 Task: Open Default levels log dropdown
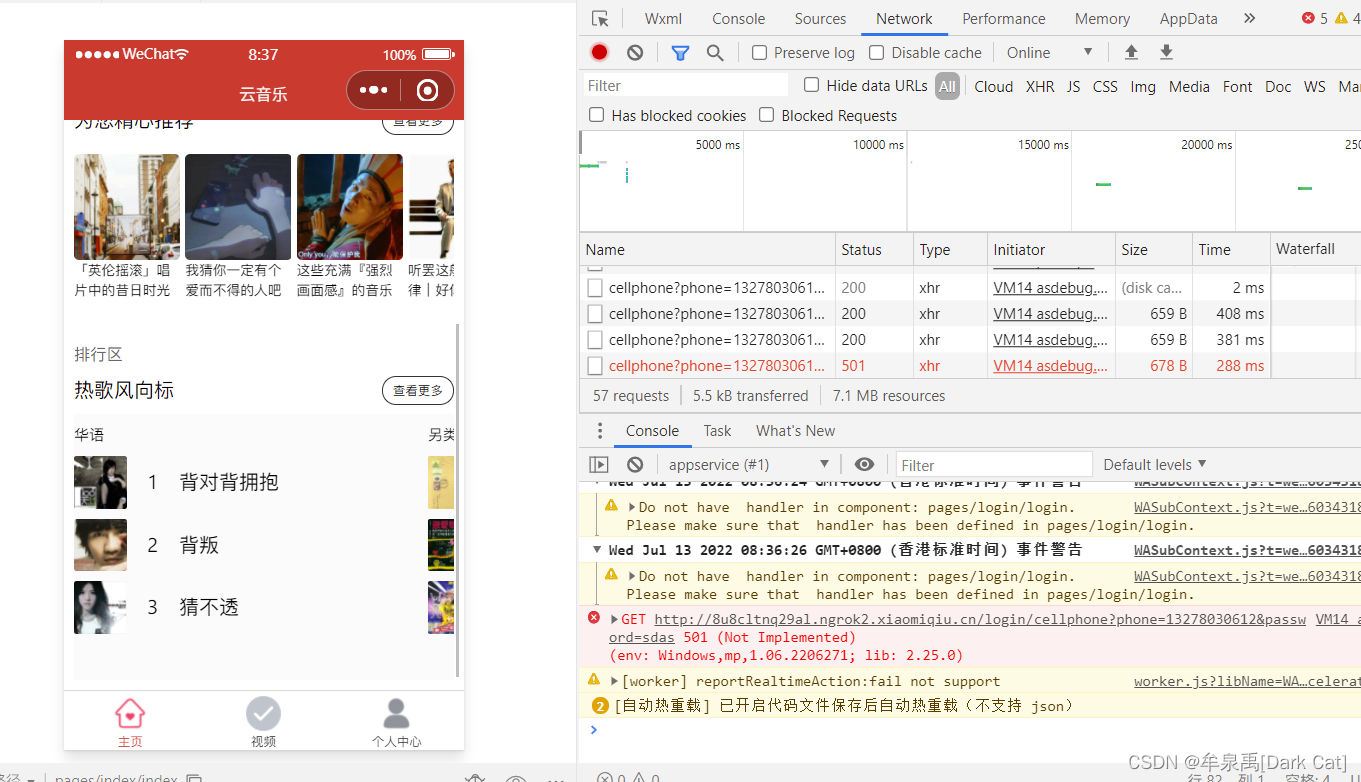(x=1155, y=464)
